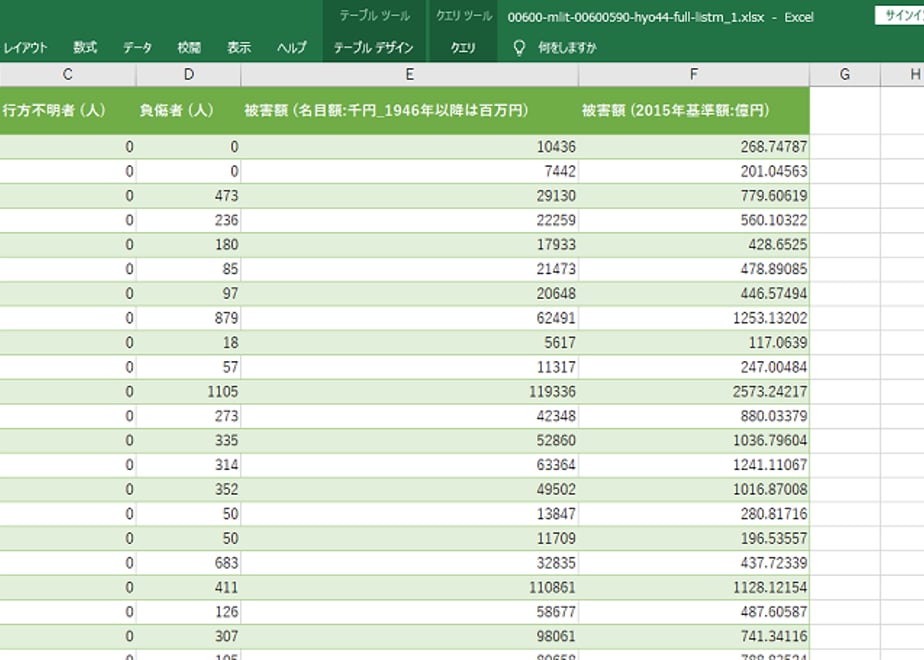Switch to the 表示 tab
The image size is (924, 660).
[x=239, y=48]
